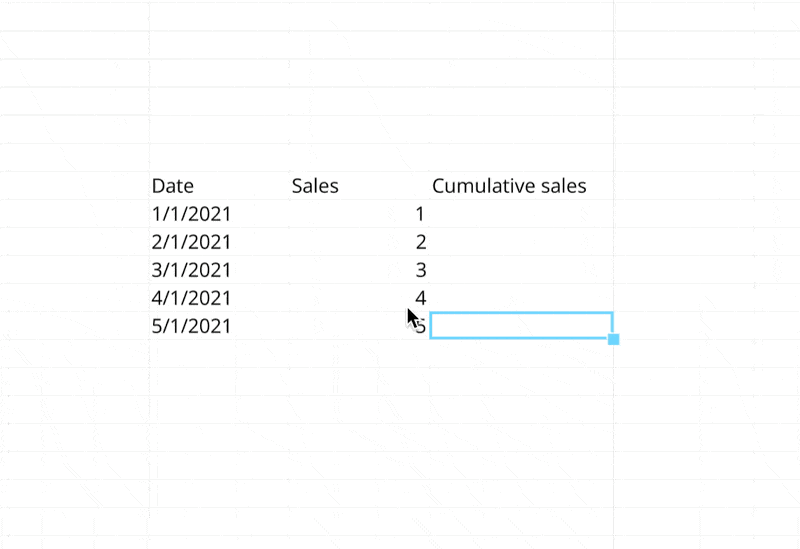The image size is (800, 549).
Task: Click the cell containing 1/1/2021
Action: (x=191, y=214)
